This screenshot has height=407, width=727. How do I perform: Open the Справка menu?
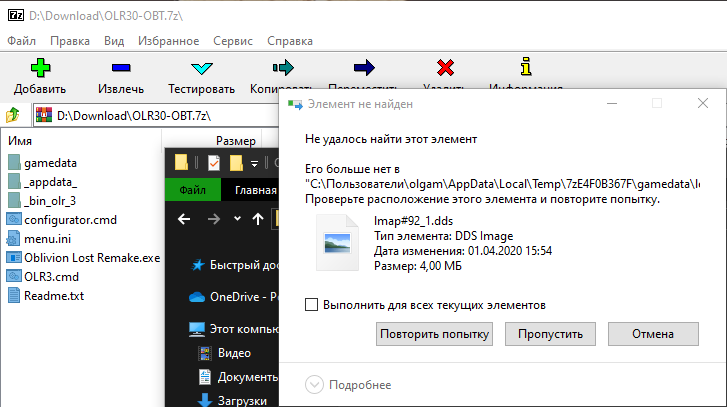pyautogui.click(x=290, y=41)
